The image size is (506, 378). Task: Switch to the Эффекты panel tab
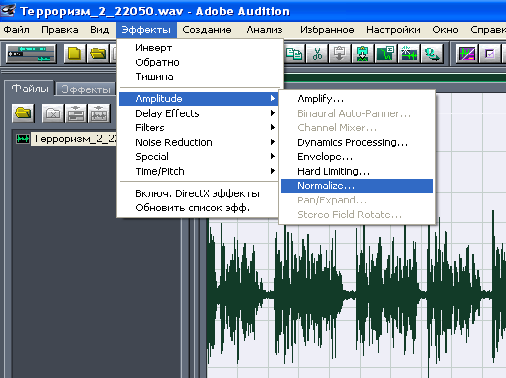pos(86,89)
